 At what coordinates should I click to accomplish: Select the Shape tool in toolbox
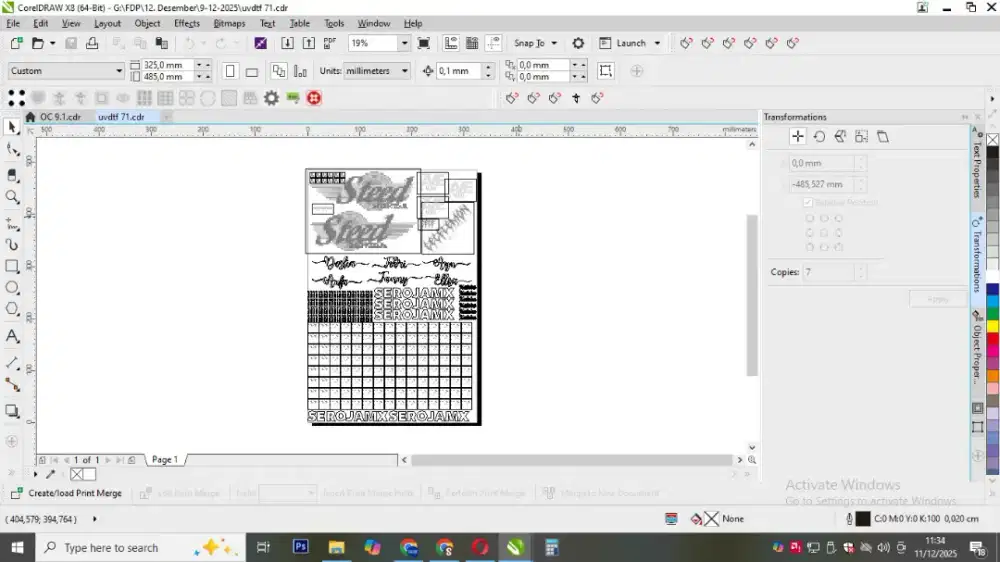(11, 150)
